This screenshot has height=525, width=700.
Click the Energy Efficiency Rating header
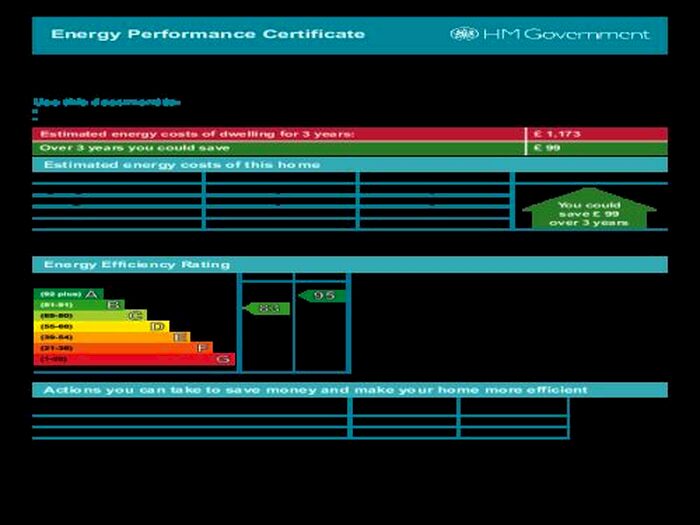137,265
